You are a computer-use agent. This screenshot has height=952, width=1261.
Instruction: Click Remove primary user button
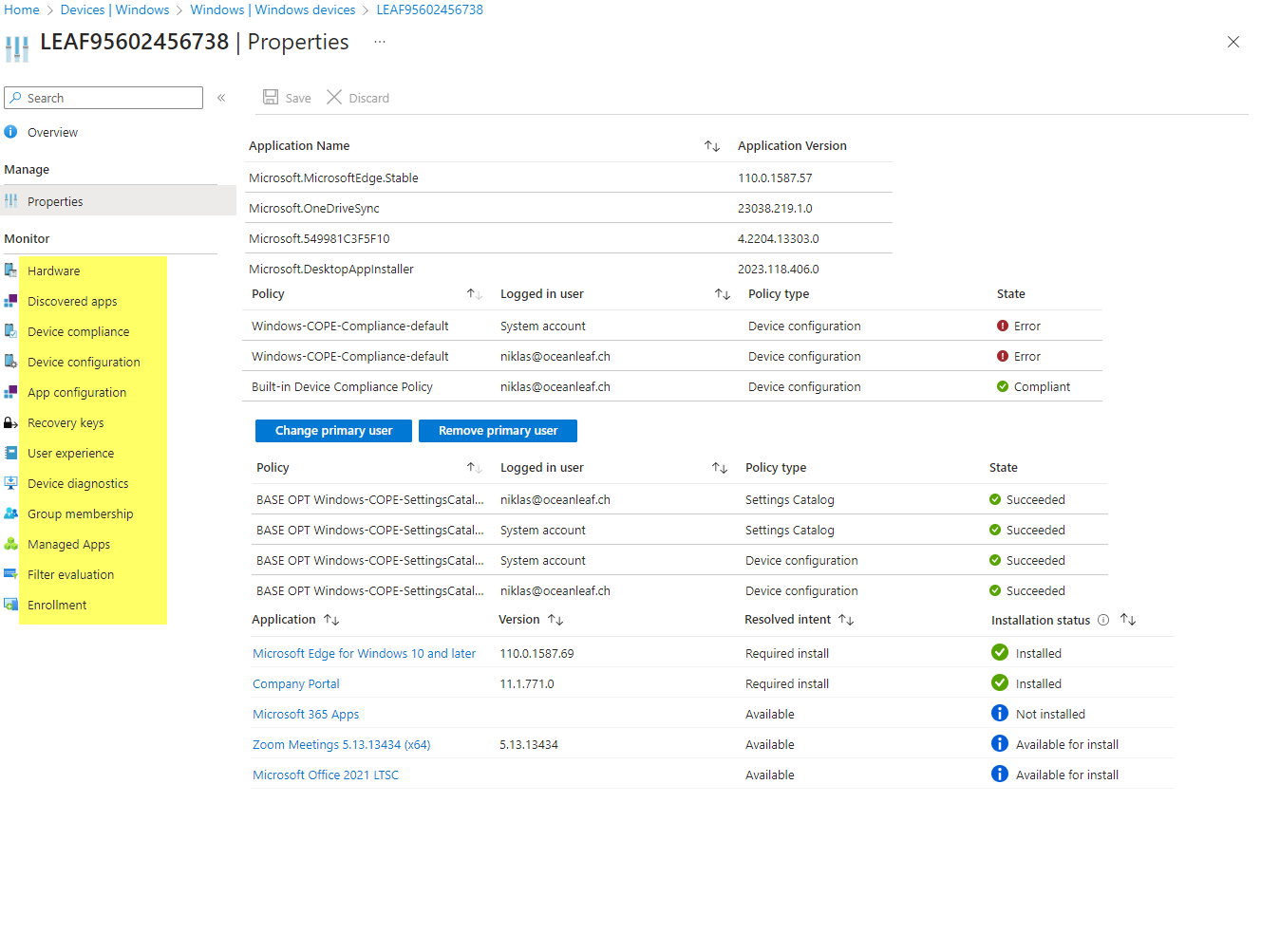click(498, 431)
